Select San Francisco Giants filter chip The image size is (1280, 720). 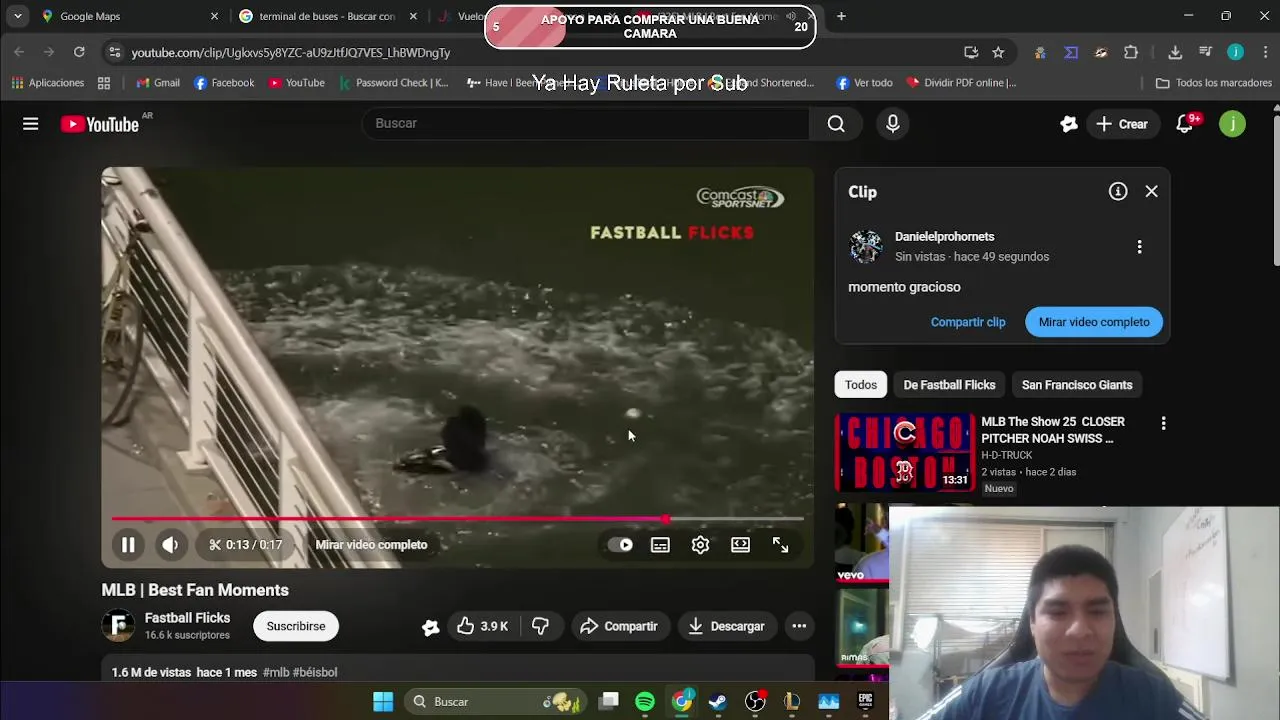point(1077,385)
